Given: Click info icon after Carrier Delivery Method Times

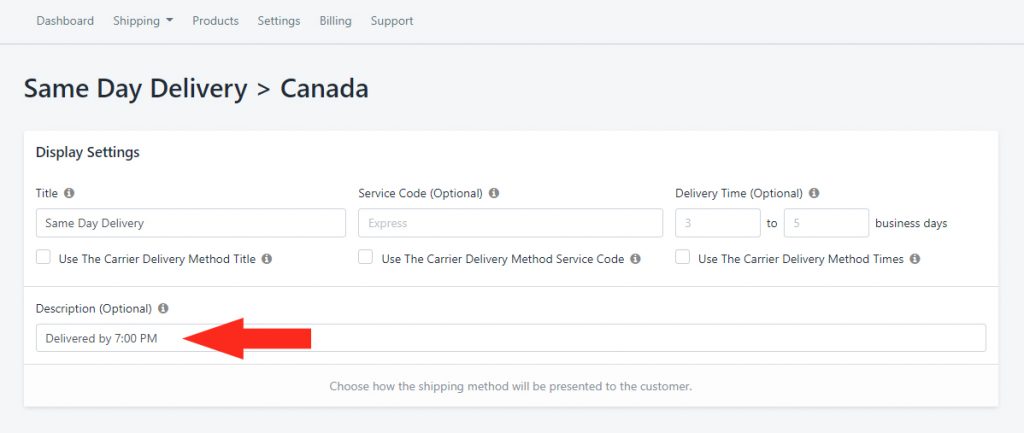Looking at the screenshot, I should click(x=915, y=259).
